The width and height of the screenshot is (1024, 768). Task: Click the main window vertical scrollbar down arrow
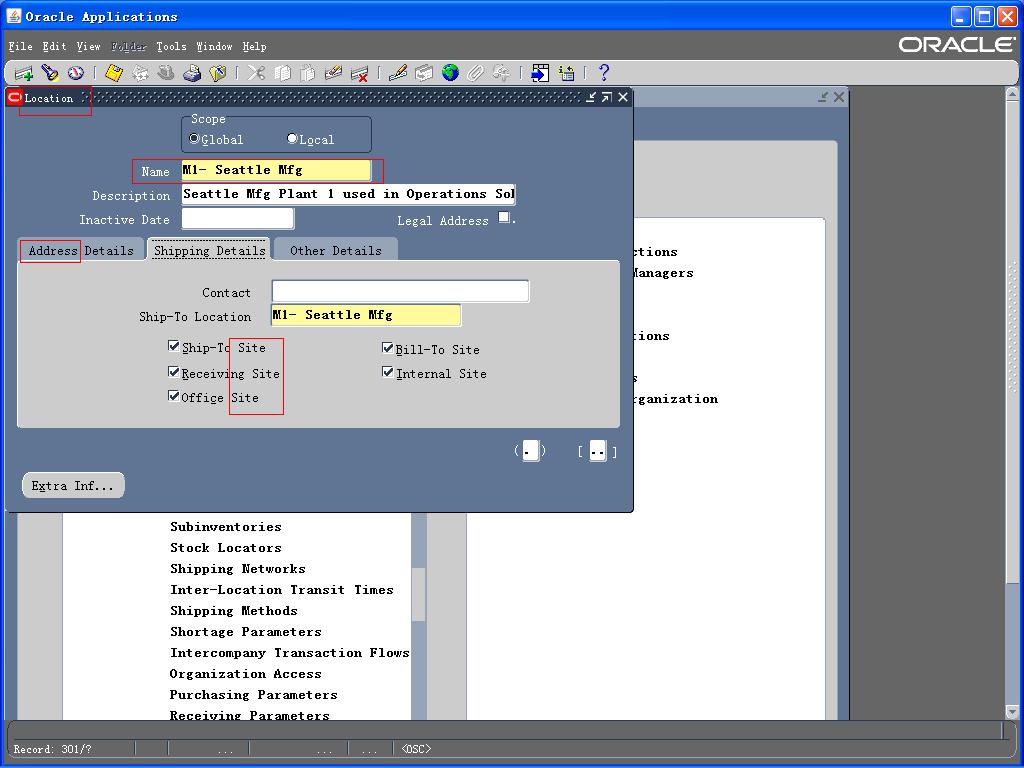(1012, 712)
